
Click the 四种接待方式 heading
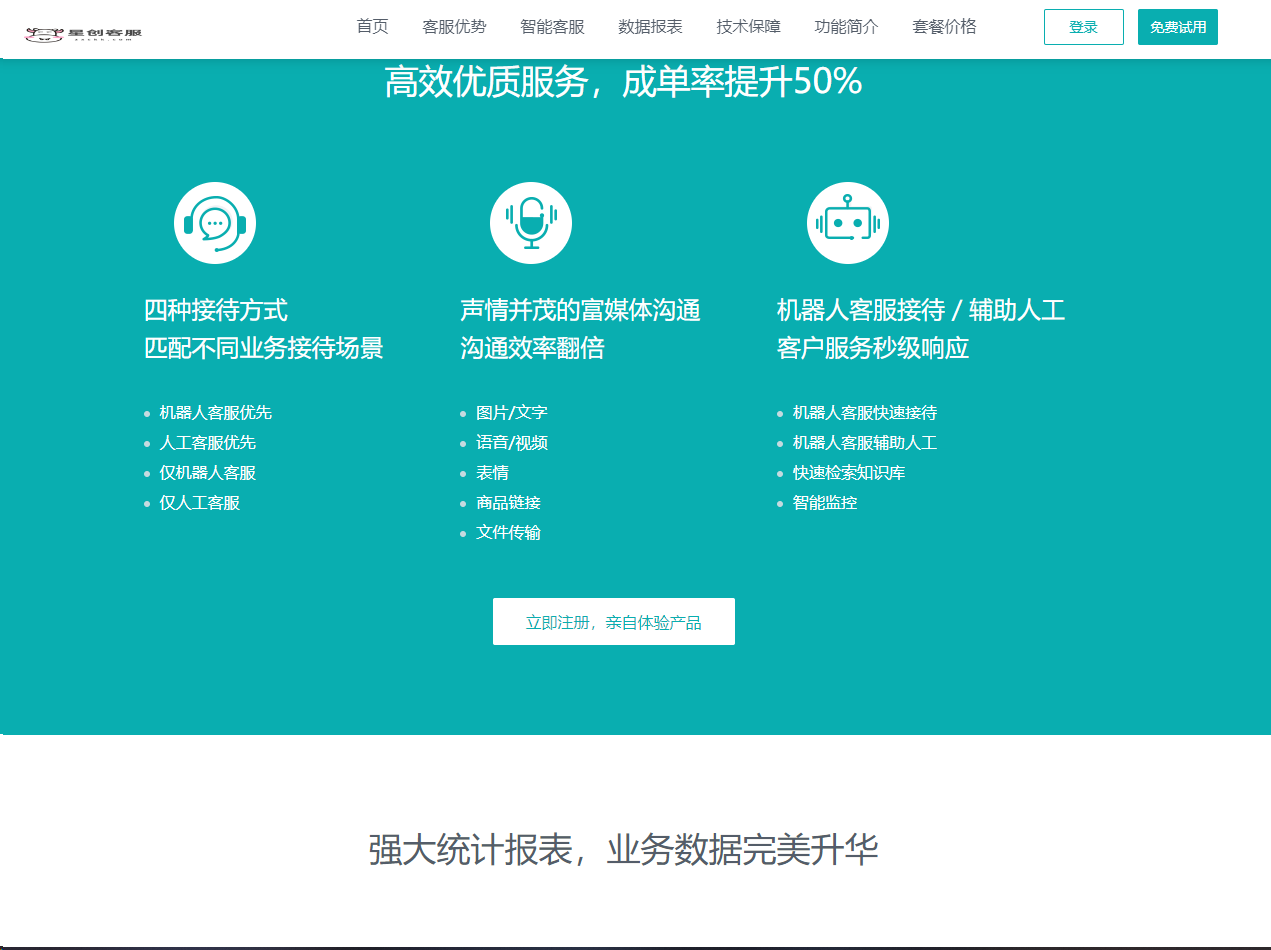[x=216, y=310]
